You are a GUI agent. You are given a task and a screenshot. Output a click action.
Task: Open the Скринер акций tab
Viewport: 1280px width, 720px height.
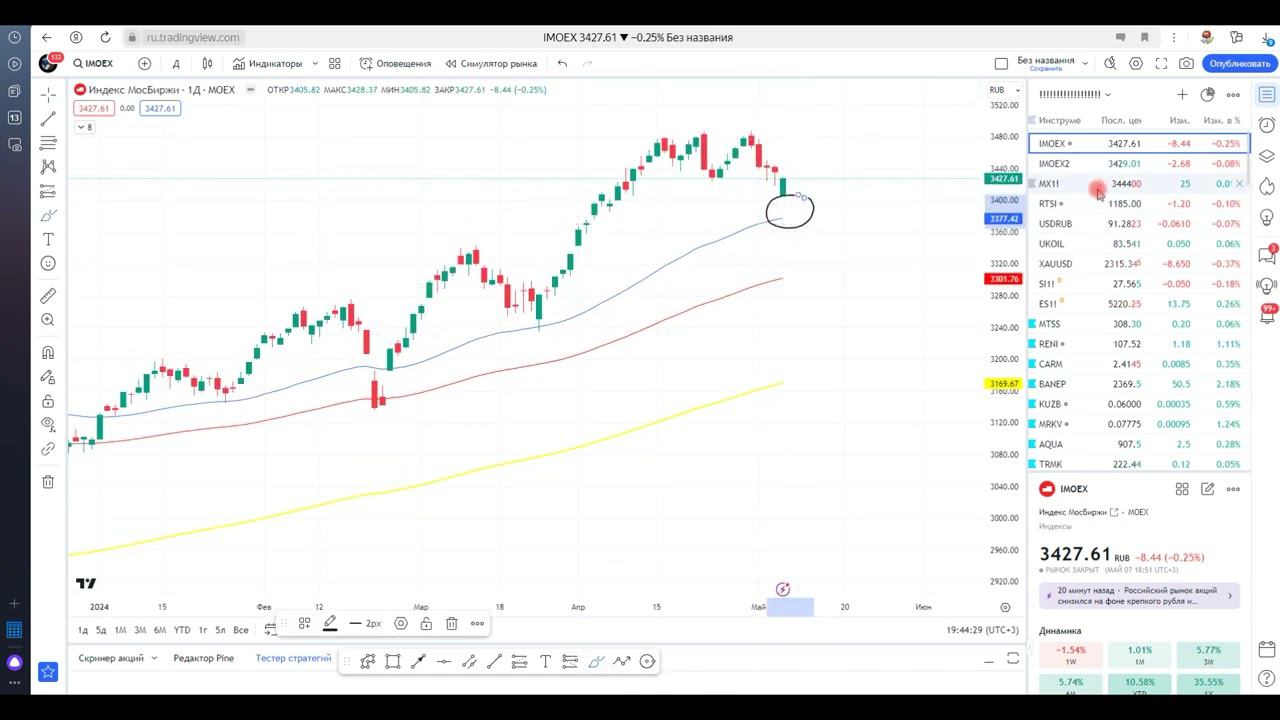(111, 658)
